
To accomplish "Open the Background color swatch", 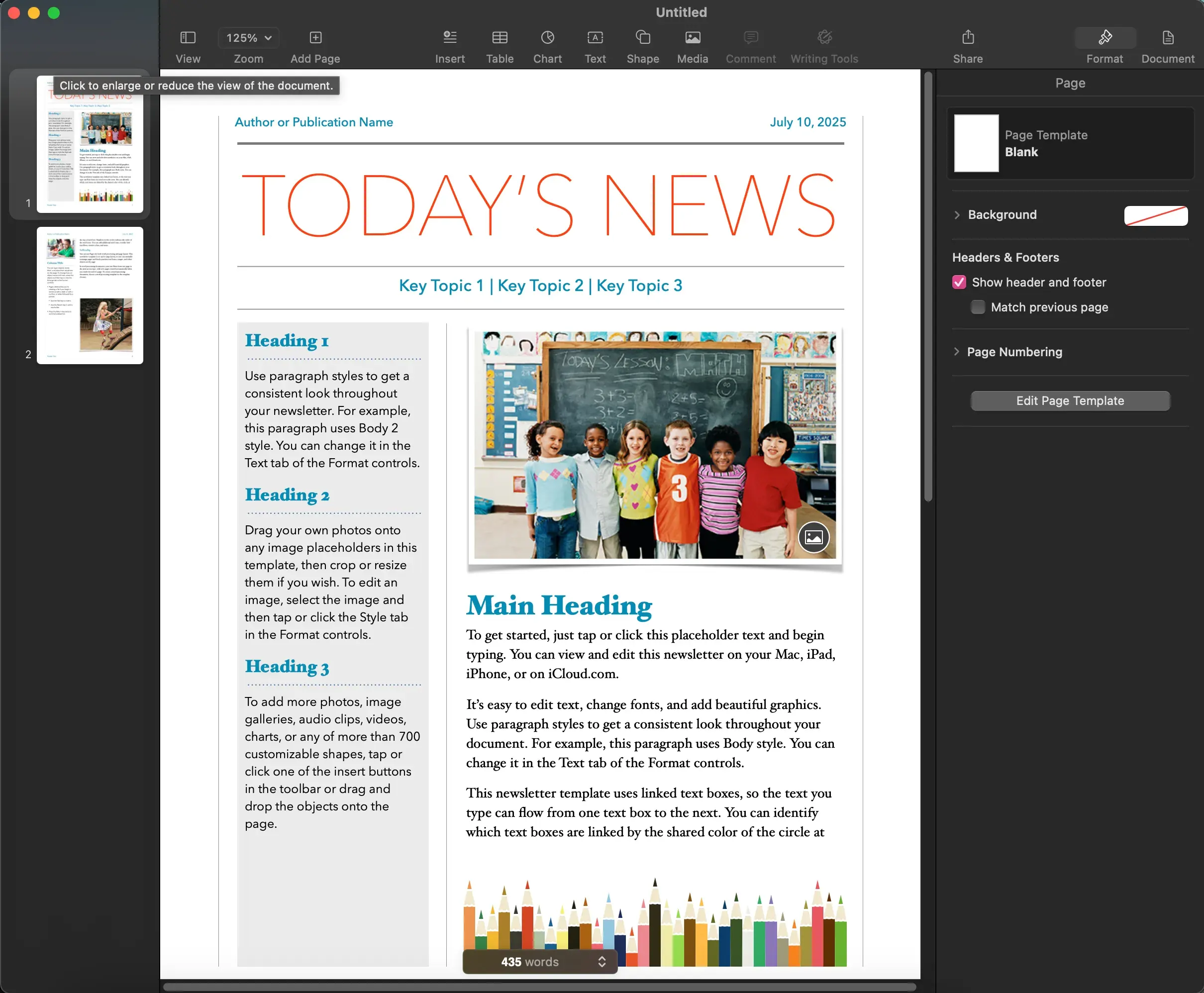I will point(1155,215).
